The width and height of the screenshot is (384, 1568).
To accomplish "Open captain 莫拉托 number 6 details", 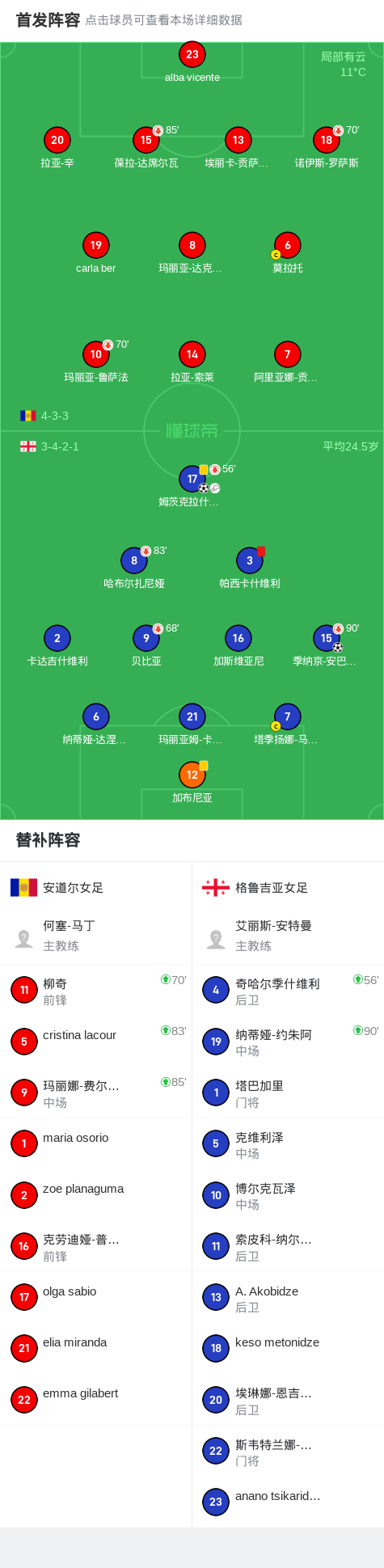I will coord(288,245).
